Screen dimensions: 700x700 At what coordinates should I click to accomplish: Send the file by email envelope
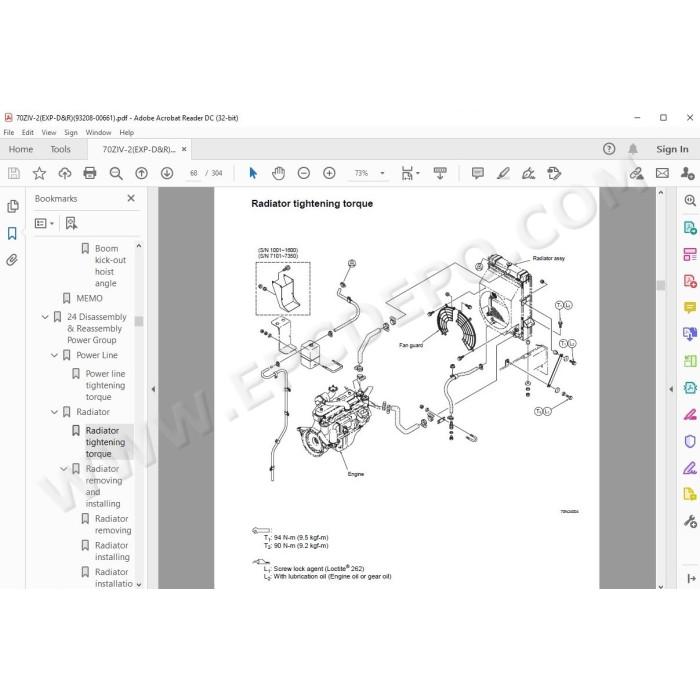click(x=662, y=173)
